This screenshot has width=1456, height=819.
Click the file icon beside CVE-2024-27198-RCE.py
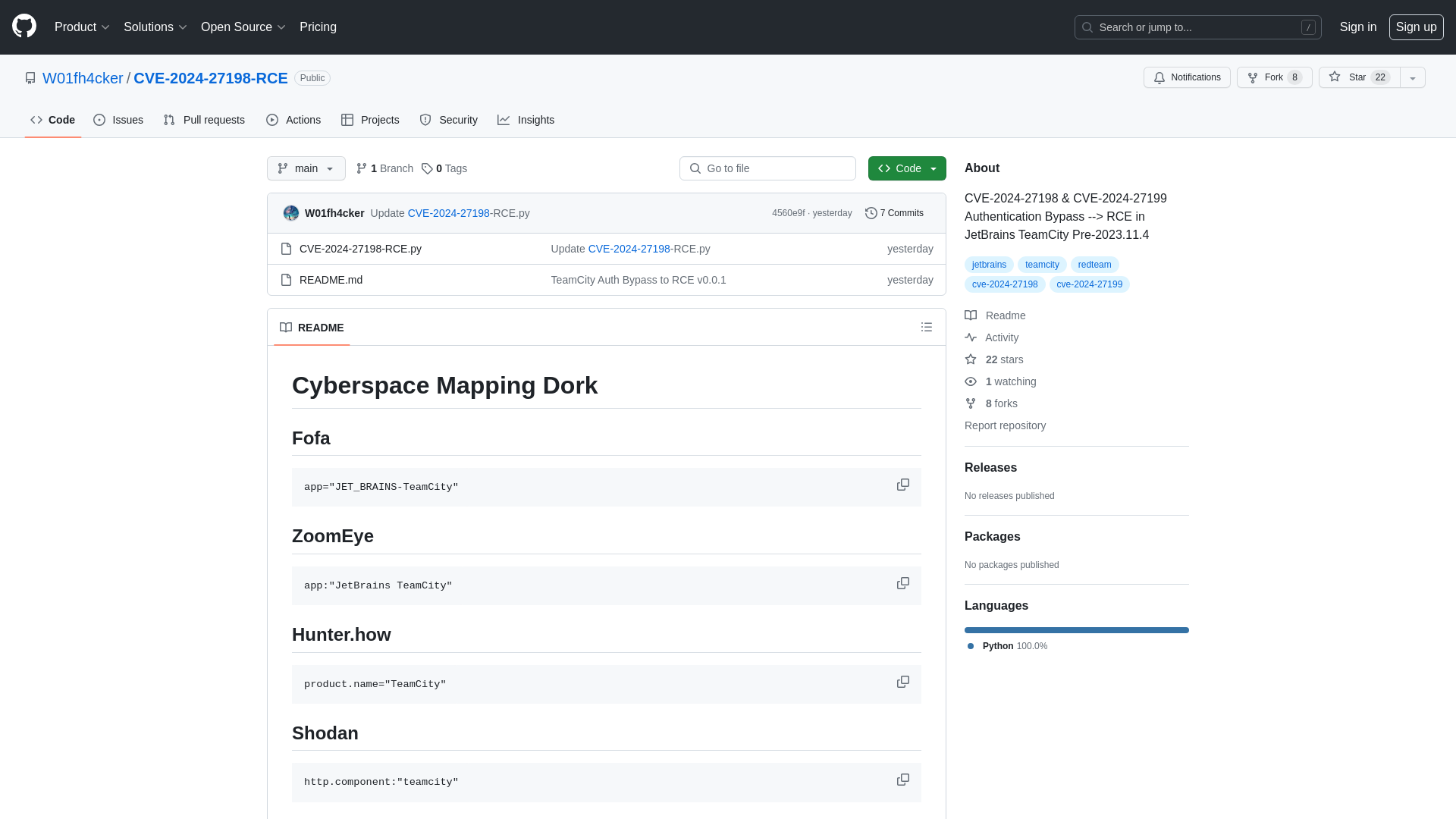pos(286,249)
